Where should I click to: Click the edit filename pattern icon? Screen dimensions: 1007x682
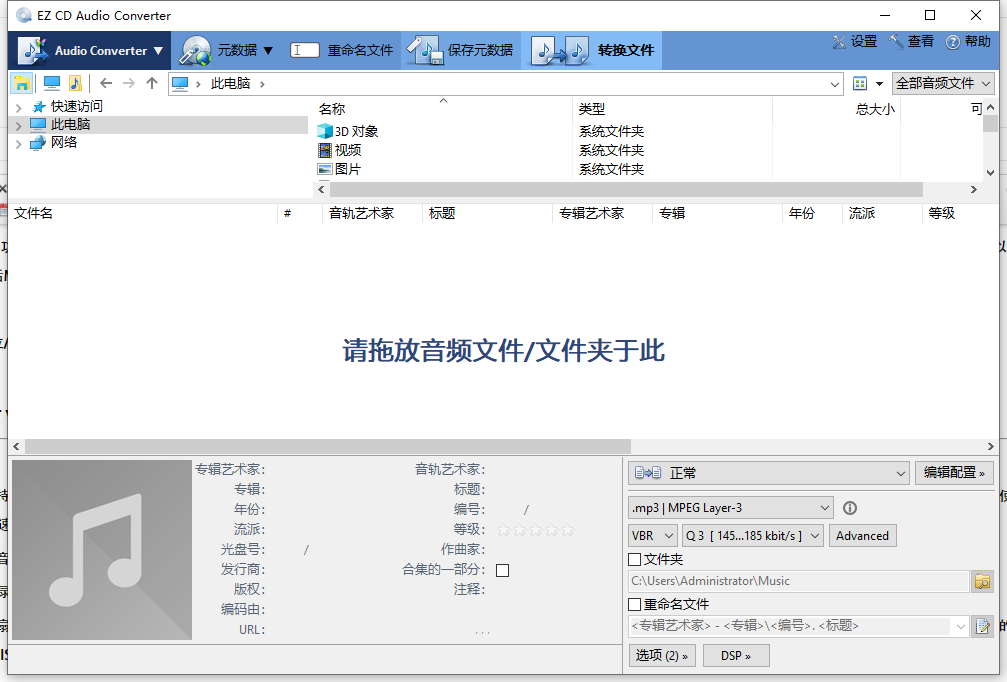[x=982, y=626]
